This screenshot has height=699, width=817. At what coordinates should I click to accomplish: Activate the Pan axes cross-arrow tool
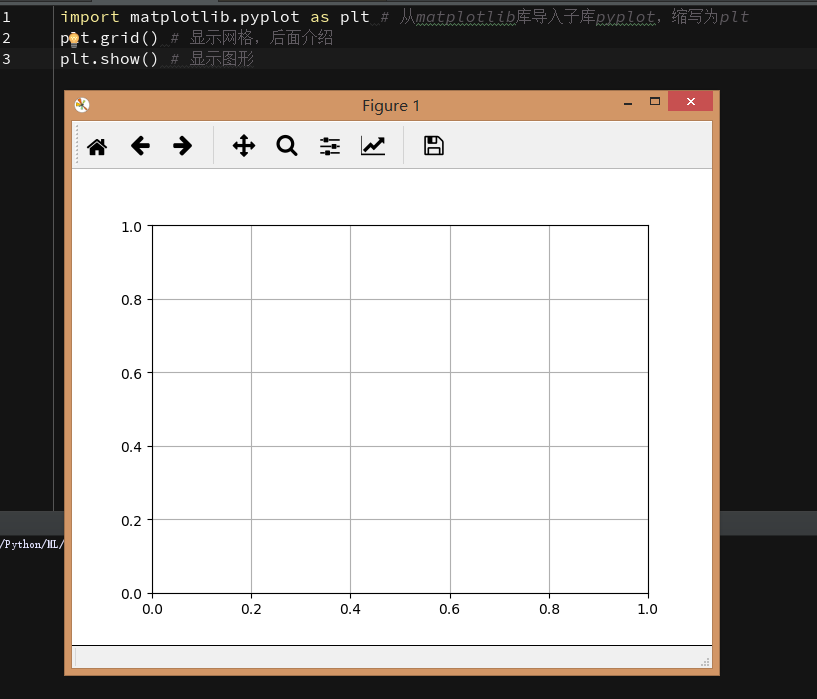(244, 146)
